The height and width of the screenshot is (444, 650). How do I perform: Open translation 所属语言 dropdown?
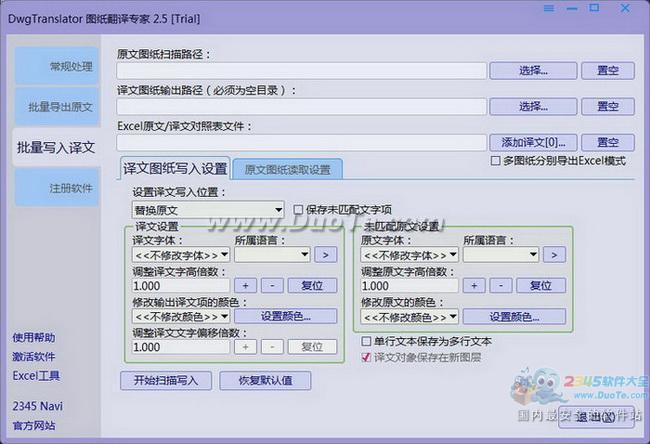tap(272, 255)
